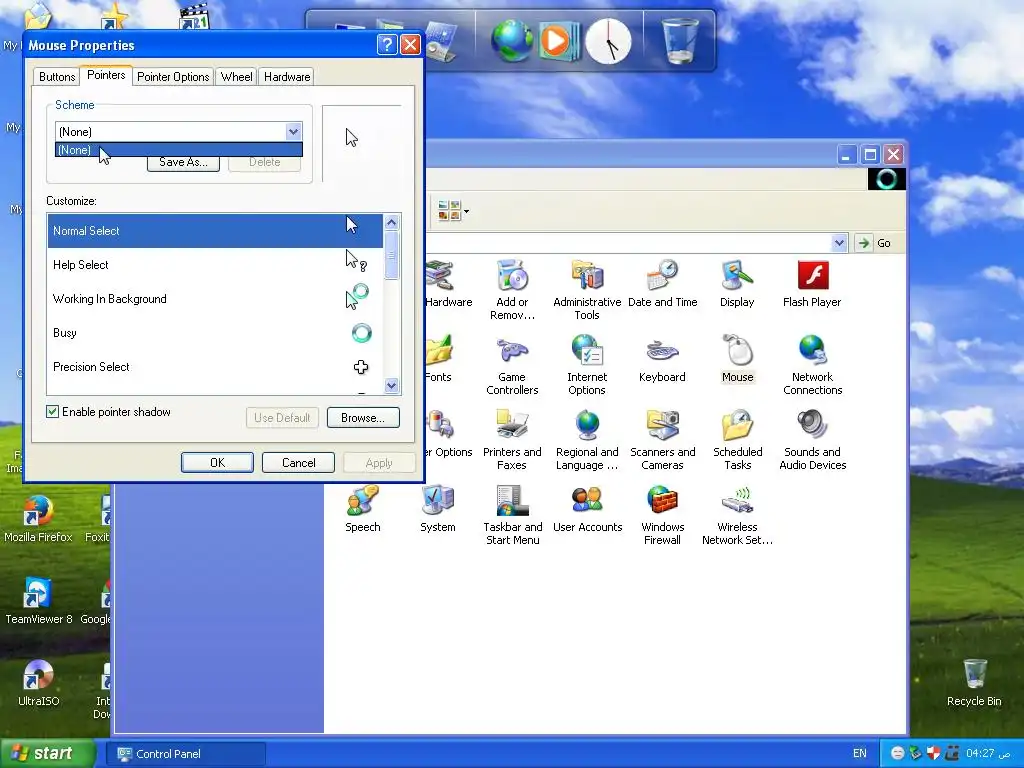
Task: Open the trash bin icon in the dock
Action: pos(679,40)
